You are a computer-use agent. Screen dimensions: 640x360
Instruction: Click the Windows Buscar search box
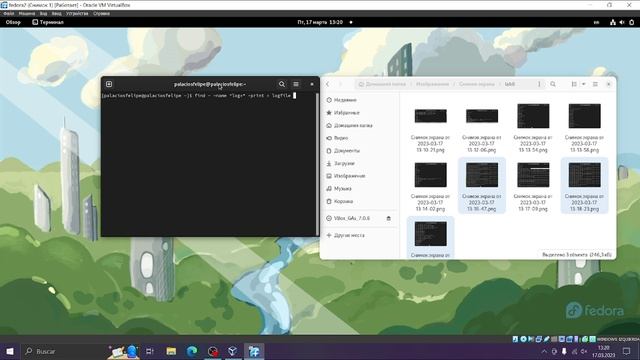point(63,351)
